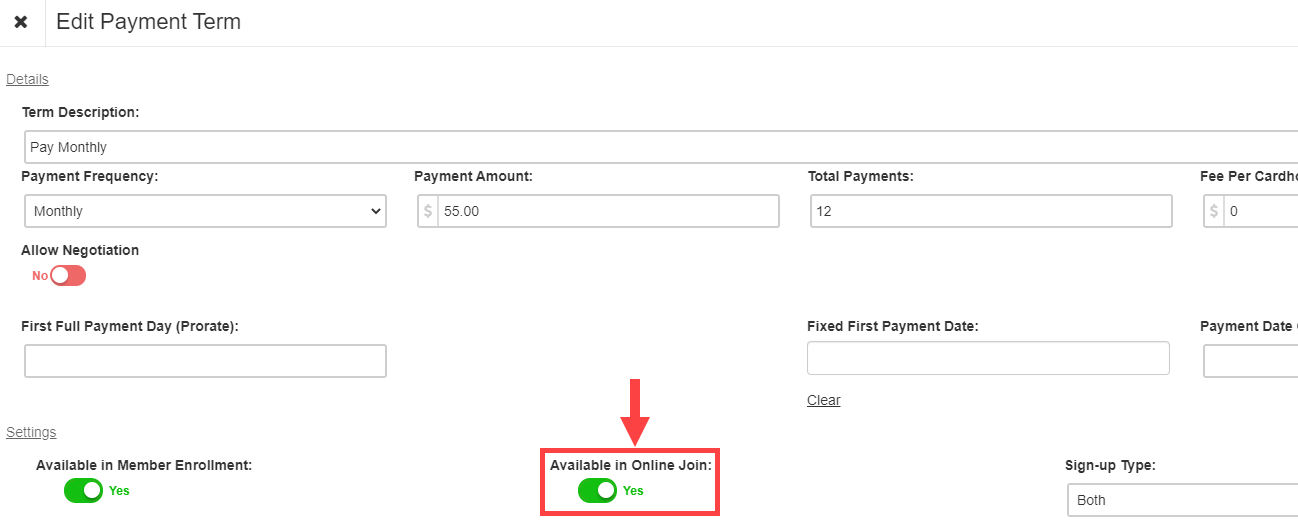Toggle the Allow Negotiation switch
1298x520 pixels.
[68, 275]
